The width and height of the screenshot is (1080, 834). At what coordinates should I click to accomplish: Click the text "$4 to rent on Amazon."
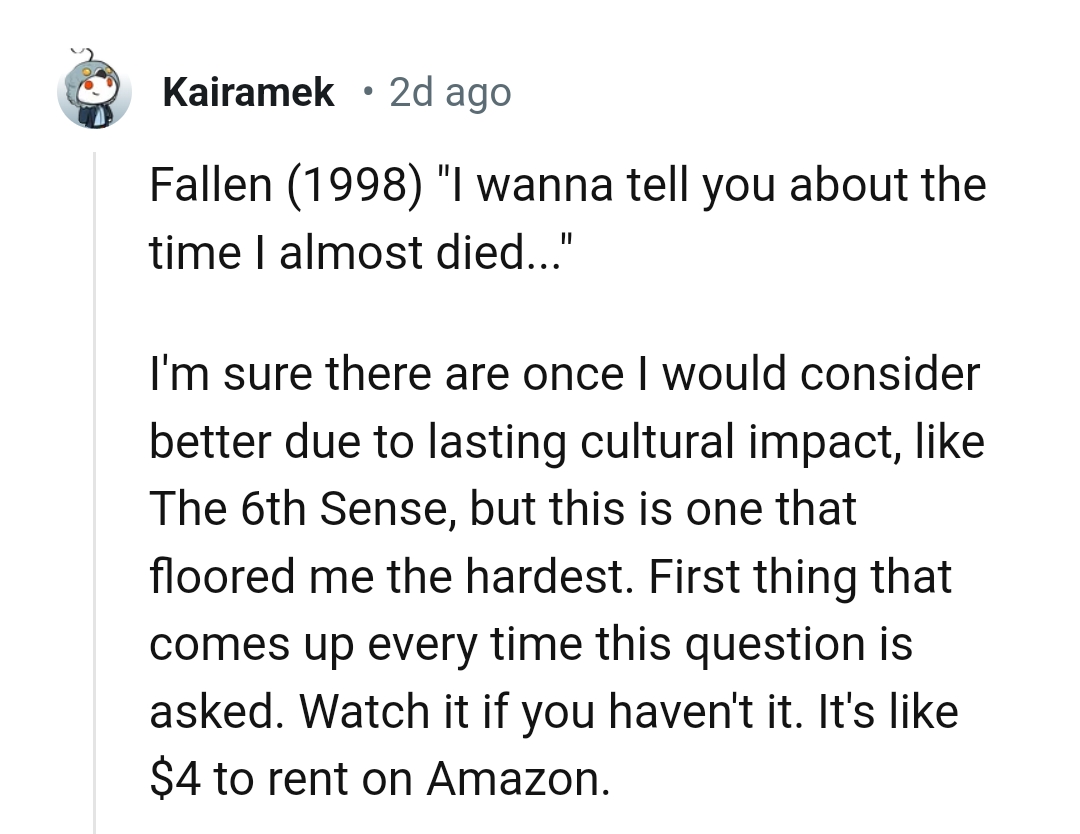[x=379, y=778]
